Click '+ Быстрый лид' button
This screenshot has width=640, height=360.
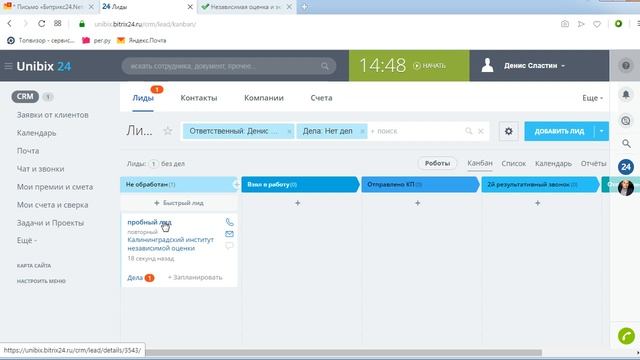[x=179, y=203]
